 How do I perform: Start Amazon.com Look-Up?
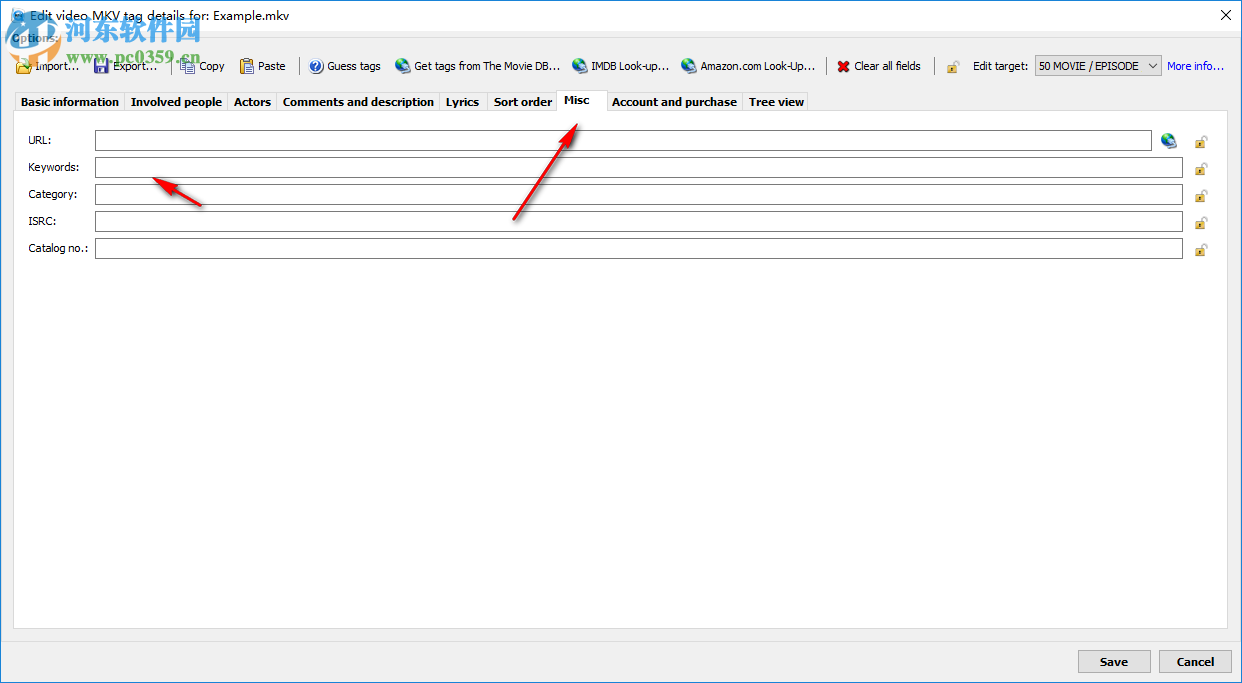[x=688, y=65]
